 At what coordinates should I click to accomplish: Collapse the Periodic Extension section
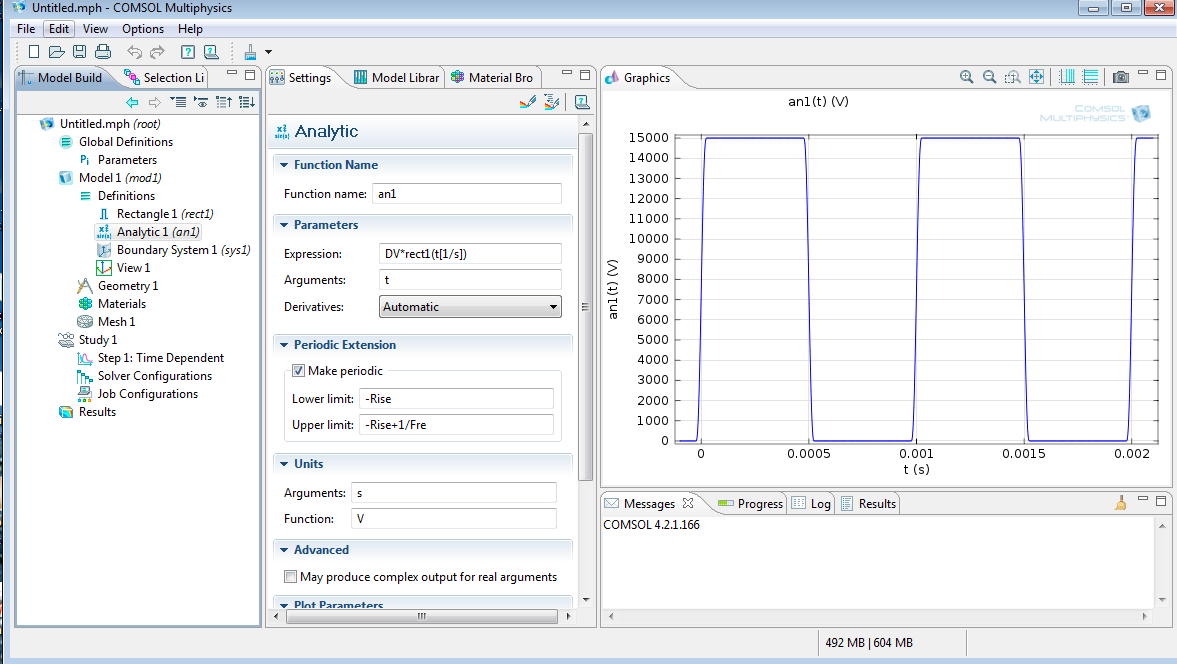pyautogui.click(x=284, y=345)
